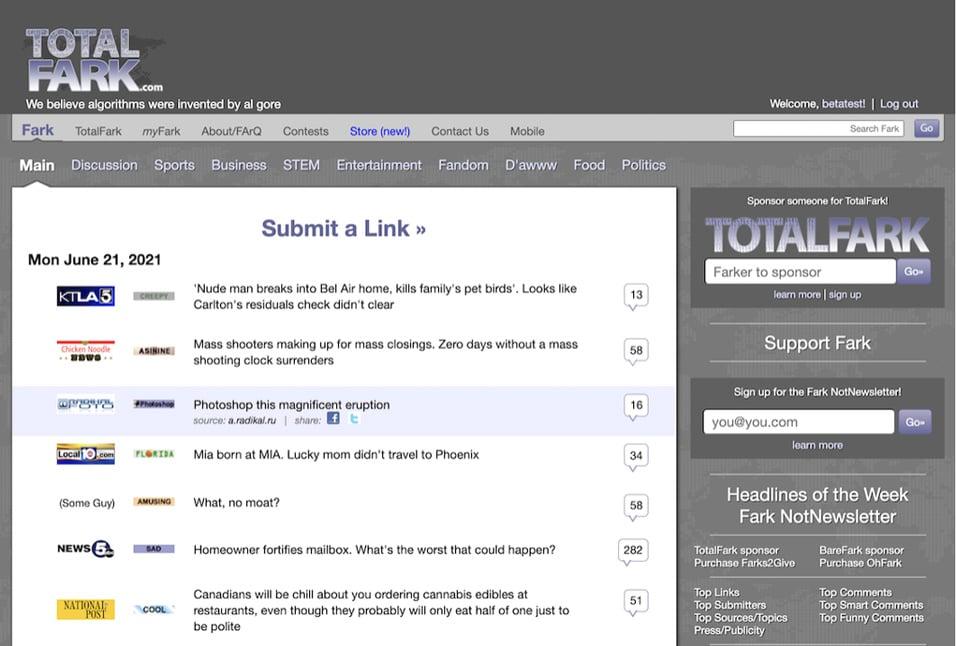Click the source logo of the Photoshop eruption story
The width and height of the screenshot is (956, 646).
[x=85, y=404]
